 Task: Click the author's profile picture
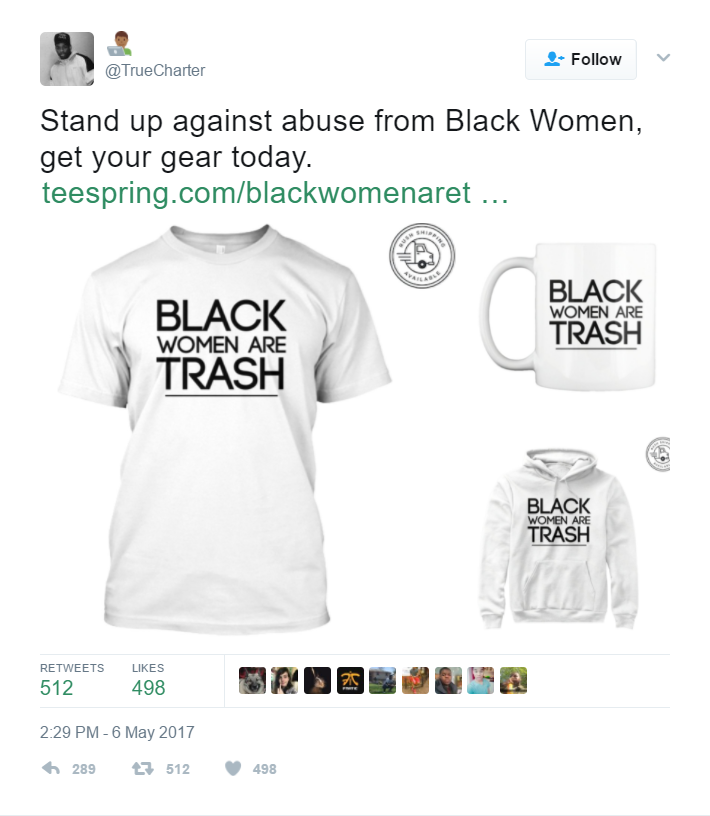coord(67,59)
